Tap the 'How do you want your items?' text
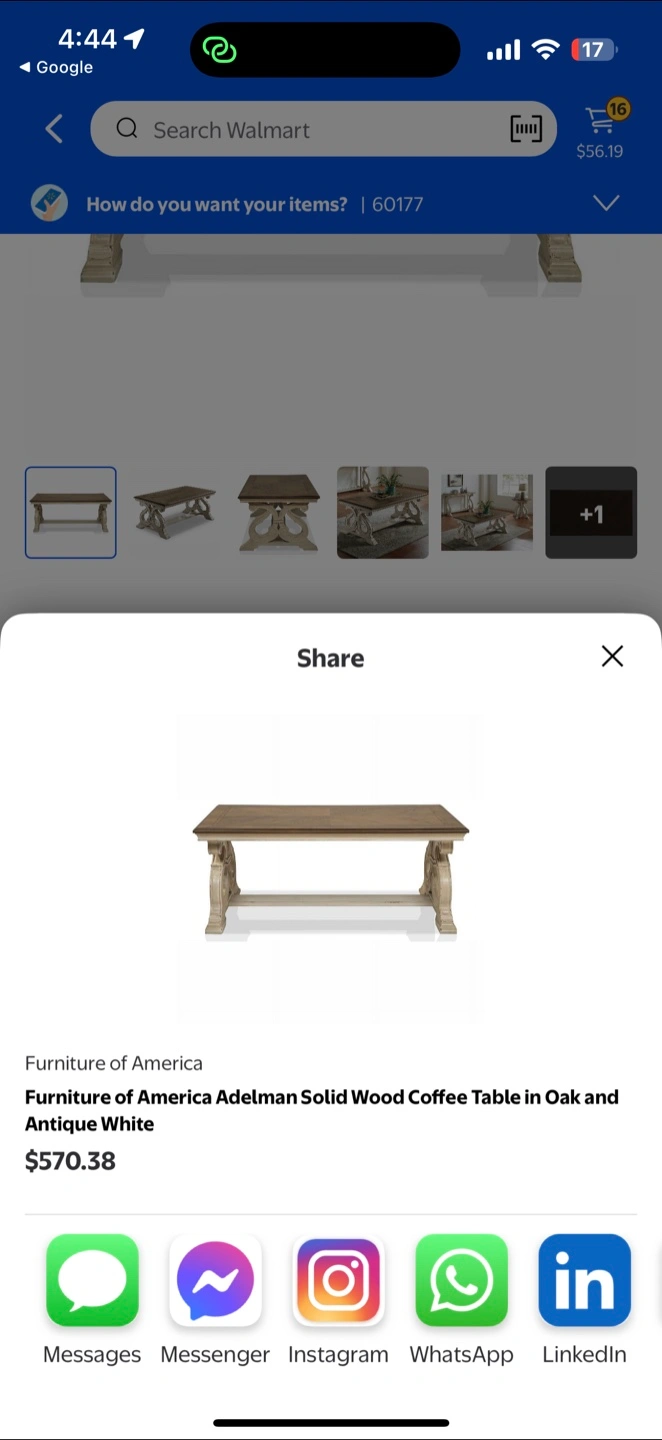The image size is (662, 1440). tap(217, 204)
